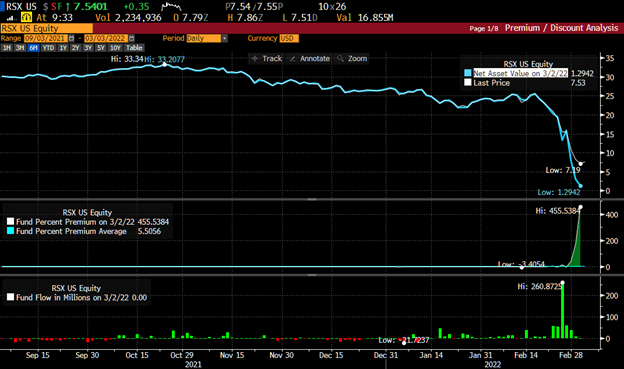Click the signal bars icon in header
Image resolution: width=624 pixels, height=369 pixels.
coord(10,18)
